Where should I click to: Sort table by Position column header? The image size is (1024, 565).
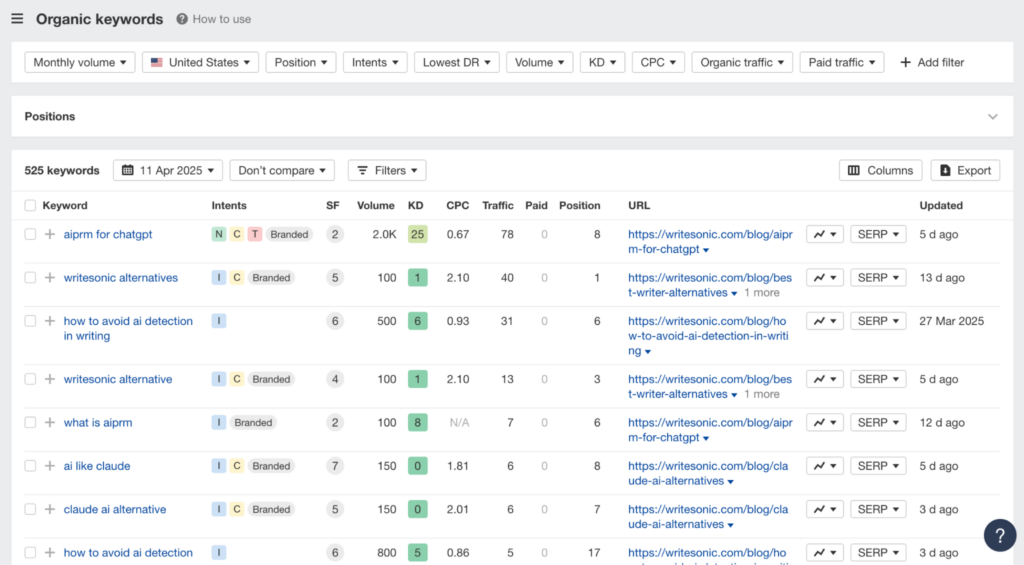579,205
